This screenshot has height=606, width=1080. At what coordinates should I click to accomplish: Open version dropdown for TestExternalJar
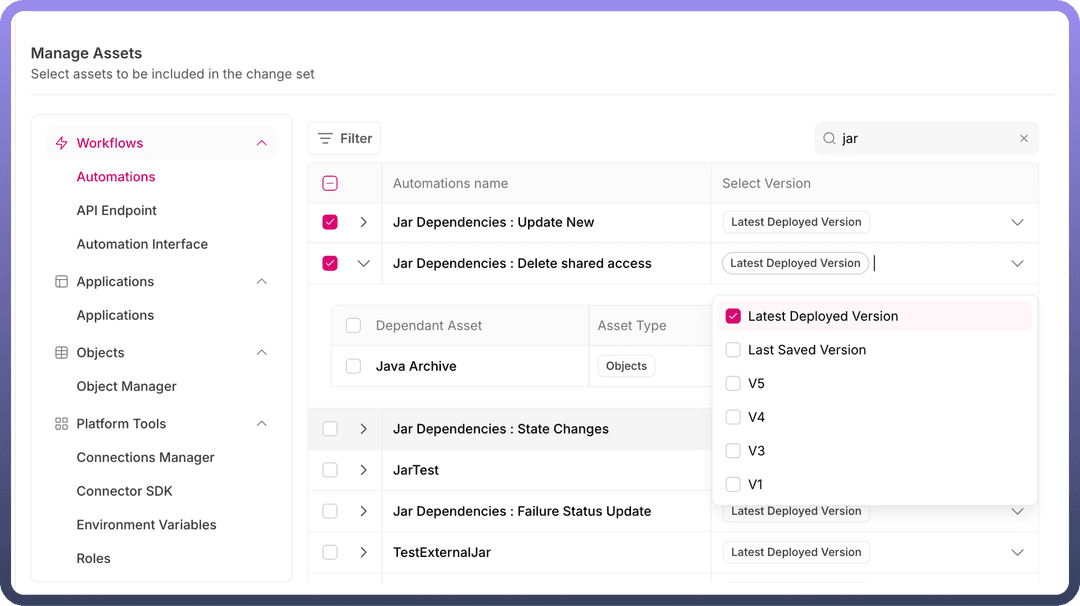(x=1017, y=552)
